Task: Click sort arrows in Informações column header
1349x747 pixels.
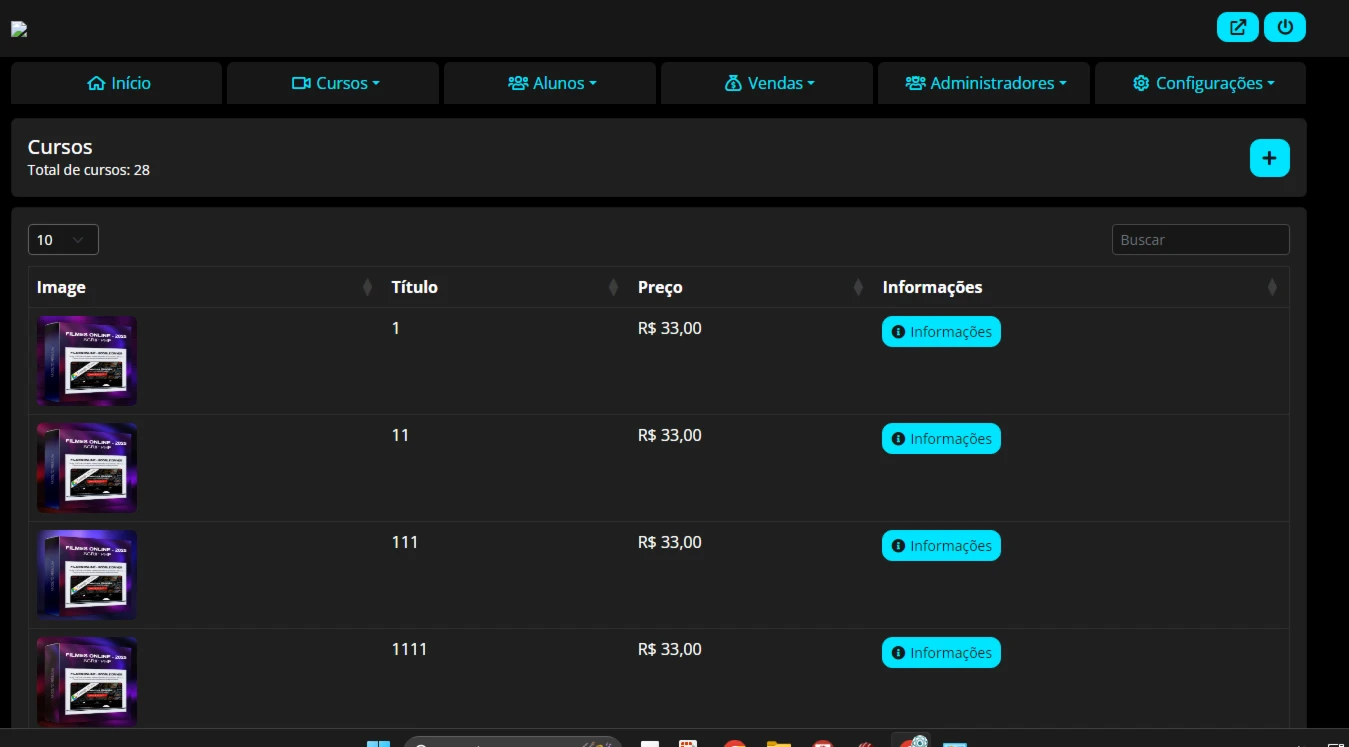Action: point(1272,287)
